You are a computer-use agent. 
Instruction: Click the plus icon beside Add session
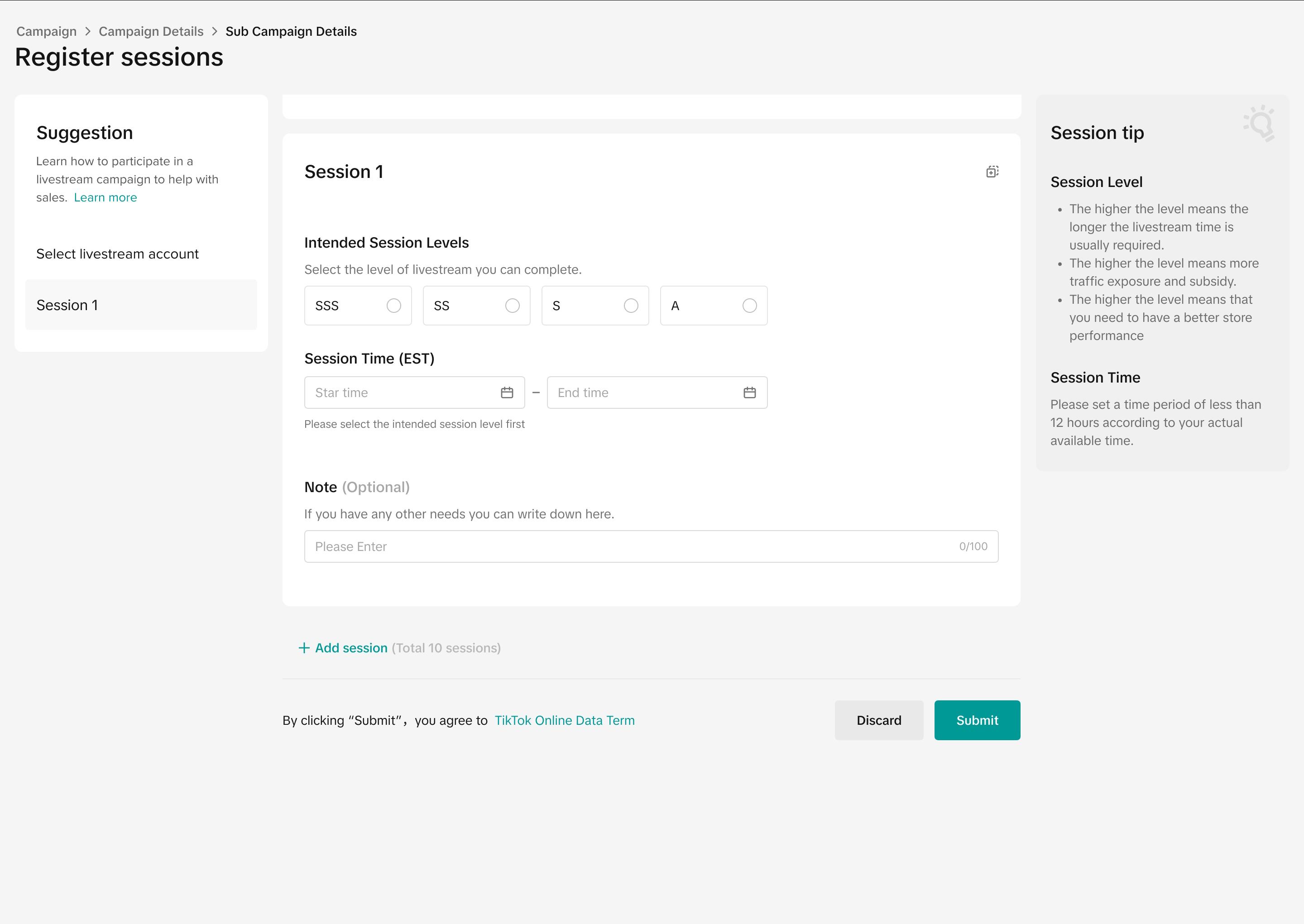click(304, 648)
